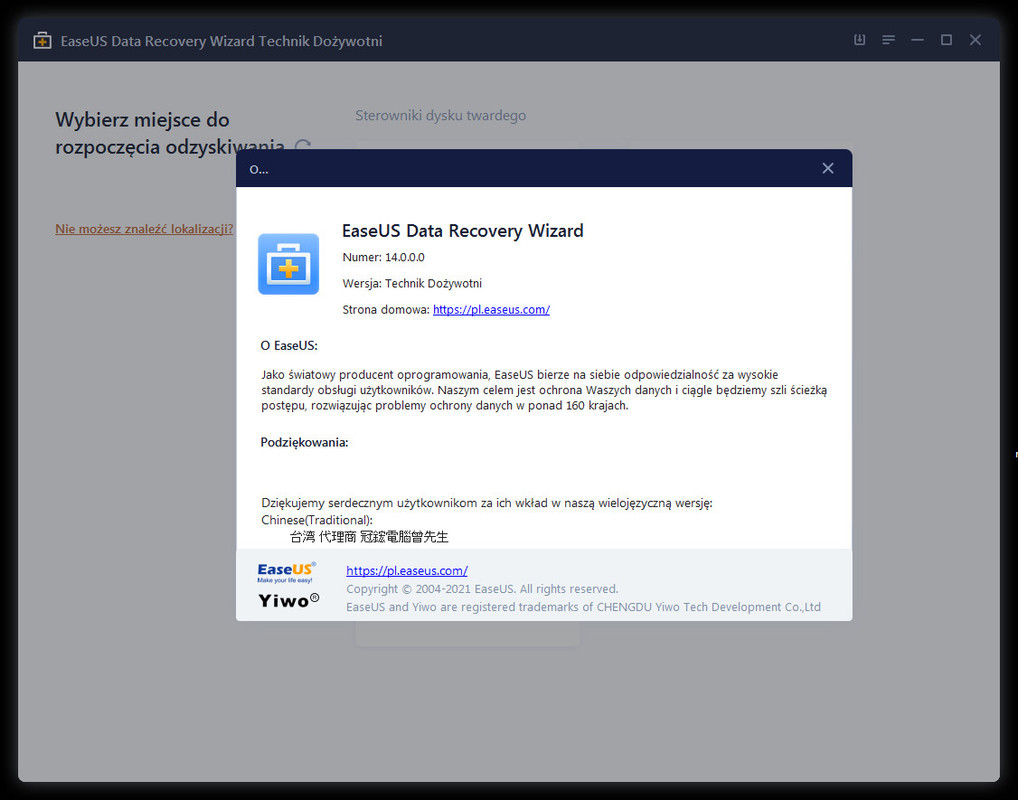Click the 'O EaseUS:' heading
The image size is (1018, 800).
289,345
